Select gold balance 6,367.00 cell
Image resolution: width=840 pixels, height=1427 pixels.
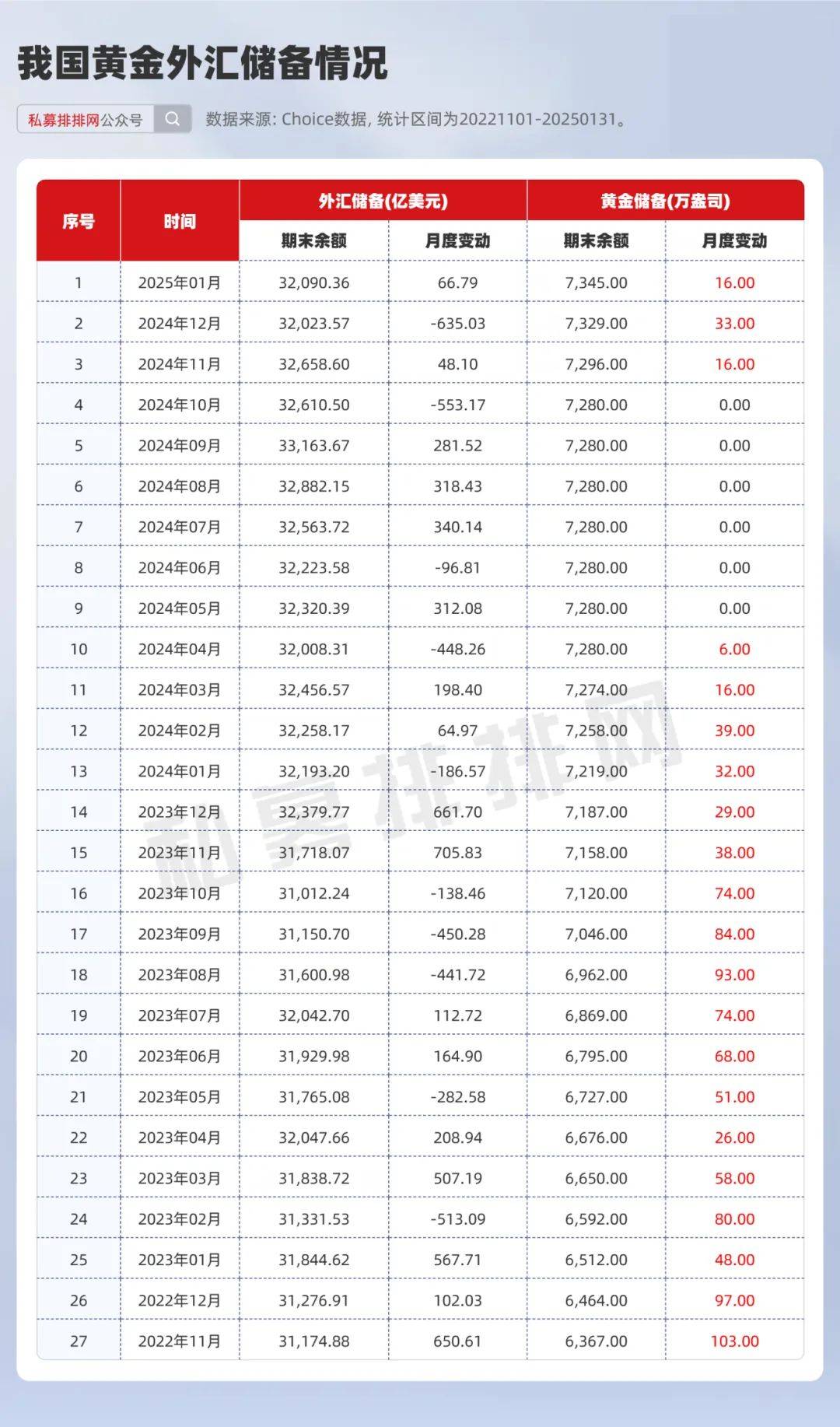(x=597, y=1341)
